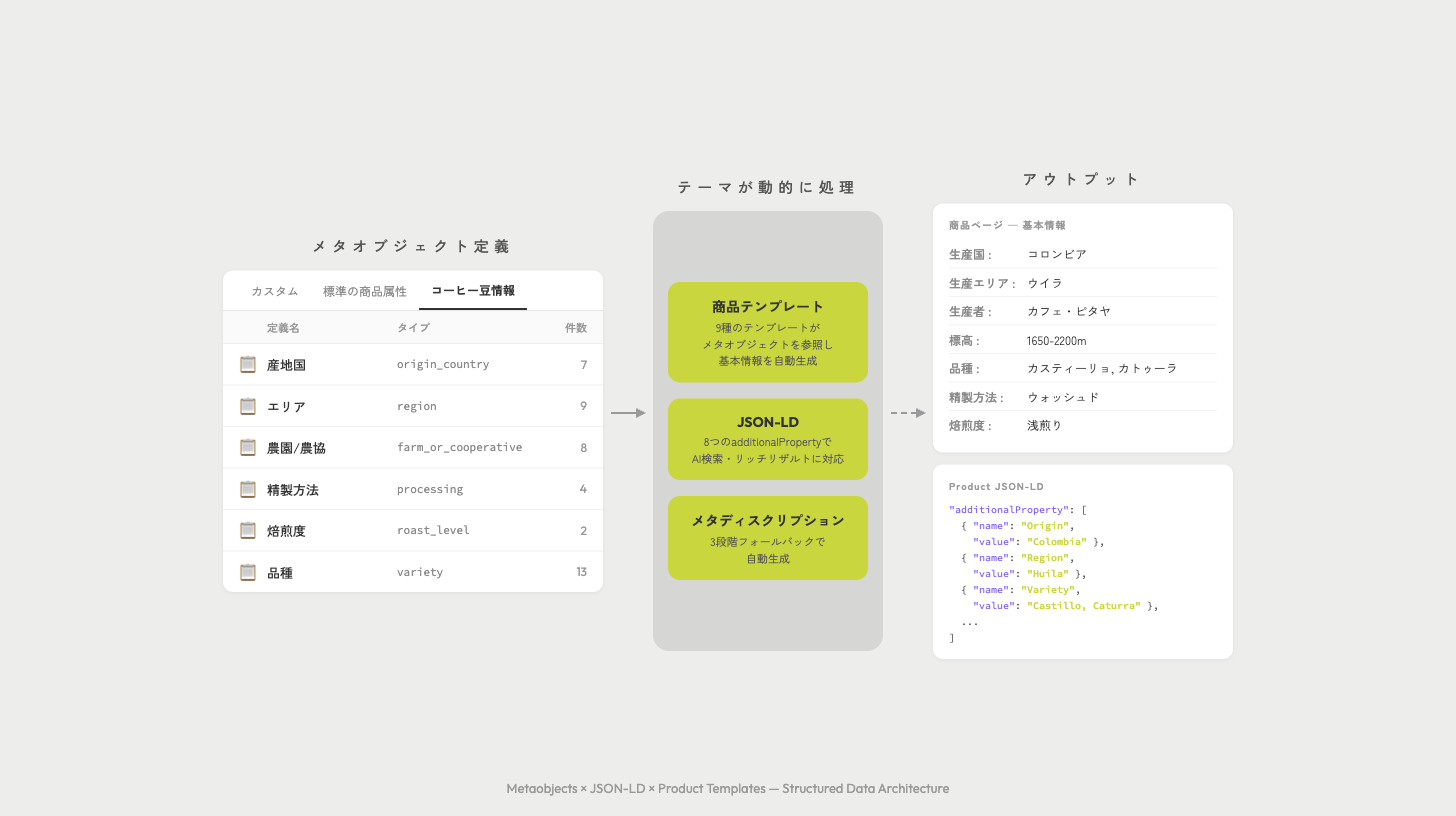Click the JSON-LD green card
Viewport: 1456px width, 816px height.
[767, 439]
